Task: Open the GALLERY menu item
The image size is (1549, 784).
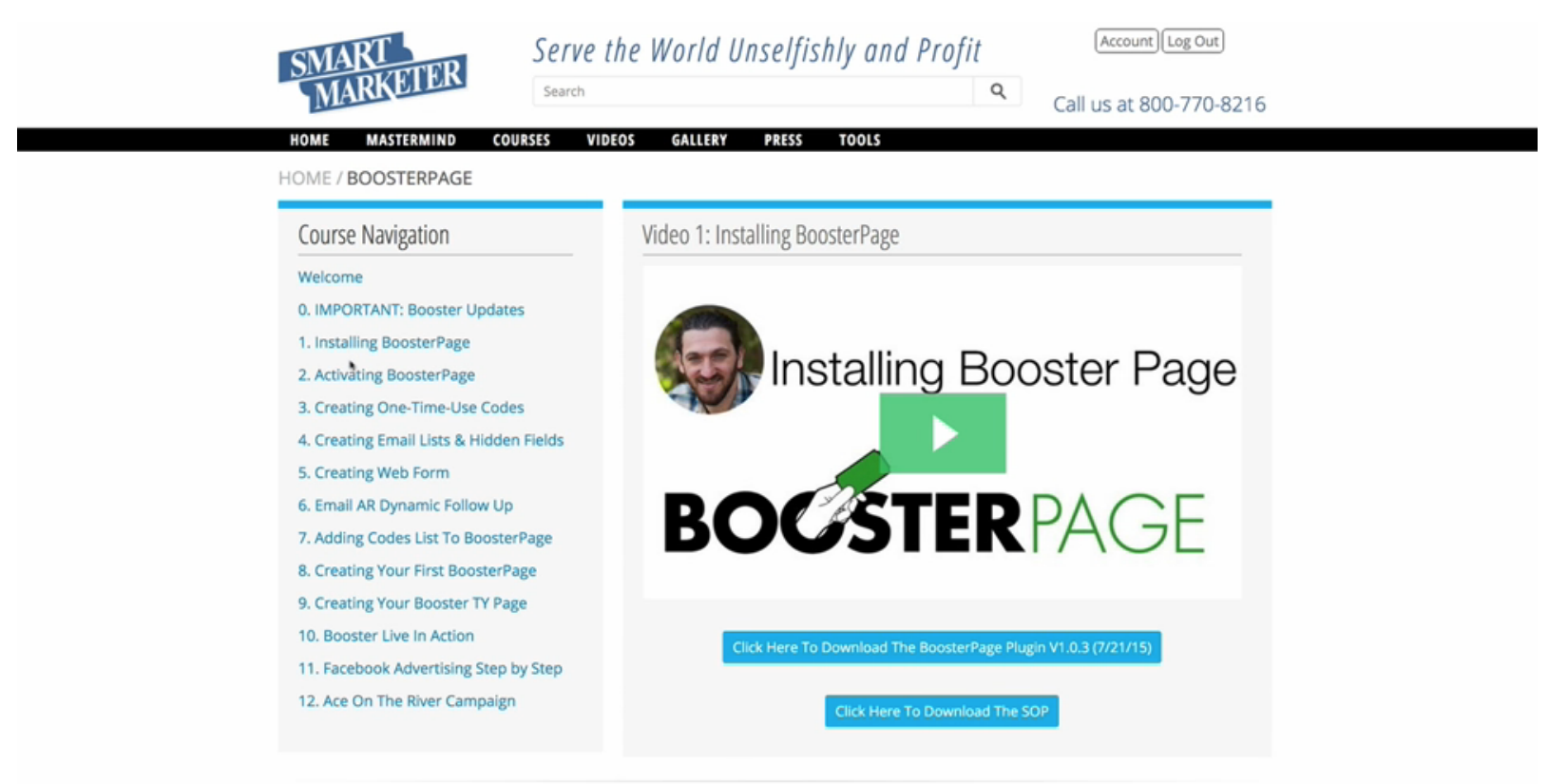Action: click(698, 140)
